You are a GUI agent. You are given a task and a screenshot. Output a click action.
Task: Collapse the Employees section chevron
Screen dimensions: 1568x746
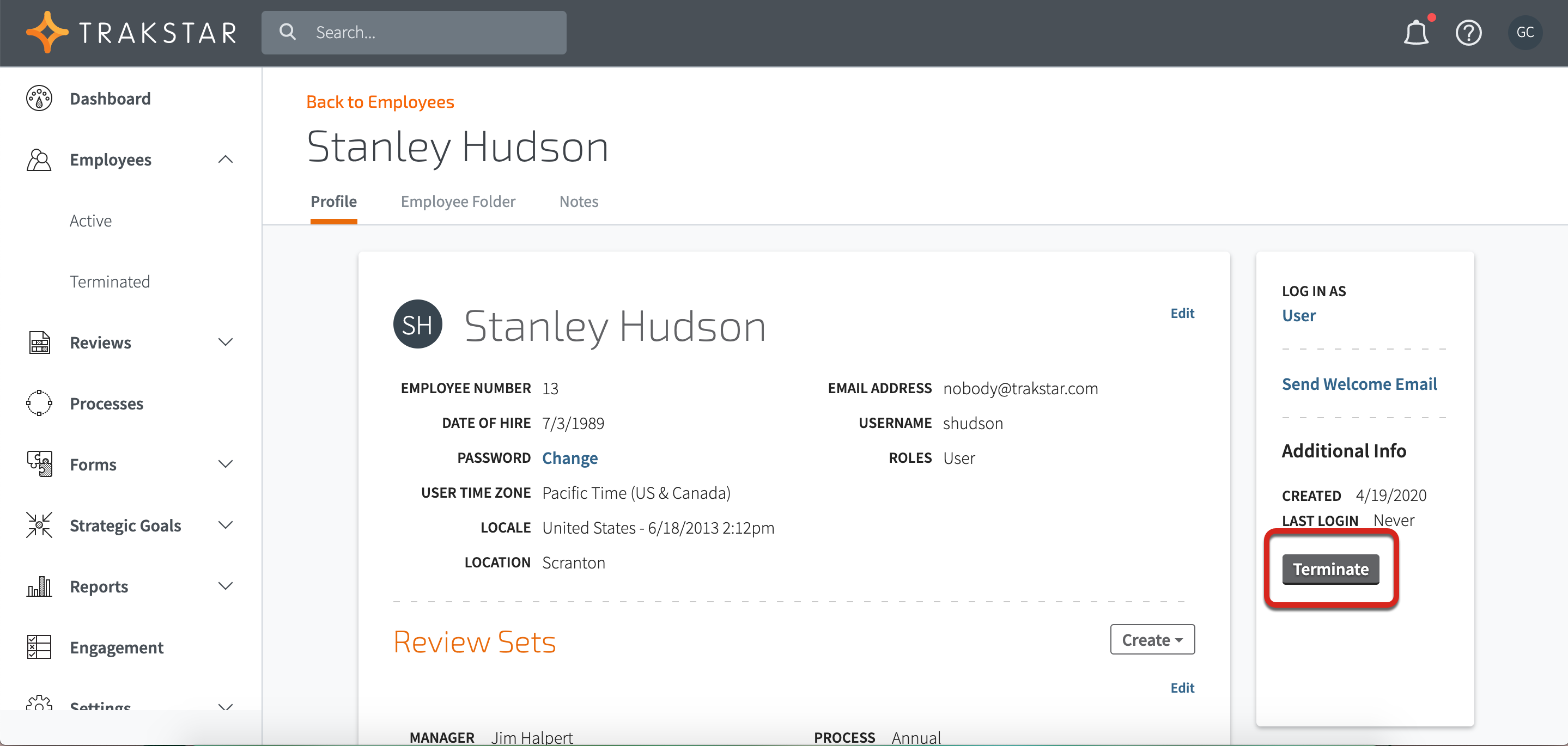point(225,160)
